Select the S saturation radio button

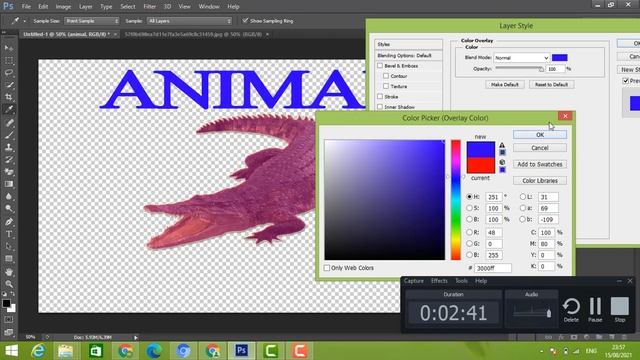[469, 208]
